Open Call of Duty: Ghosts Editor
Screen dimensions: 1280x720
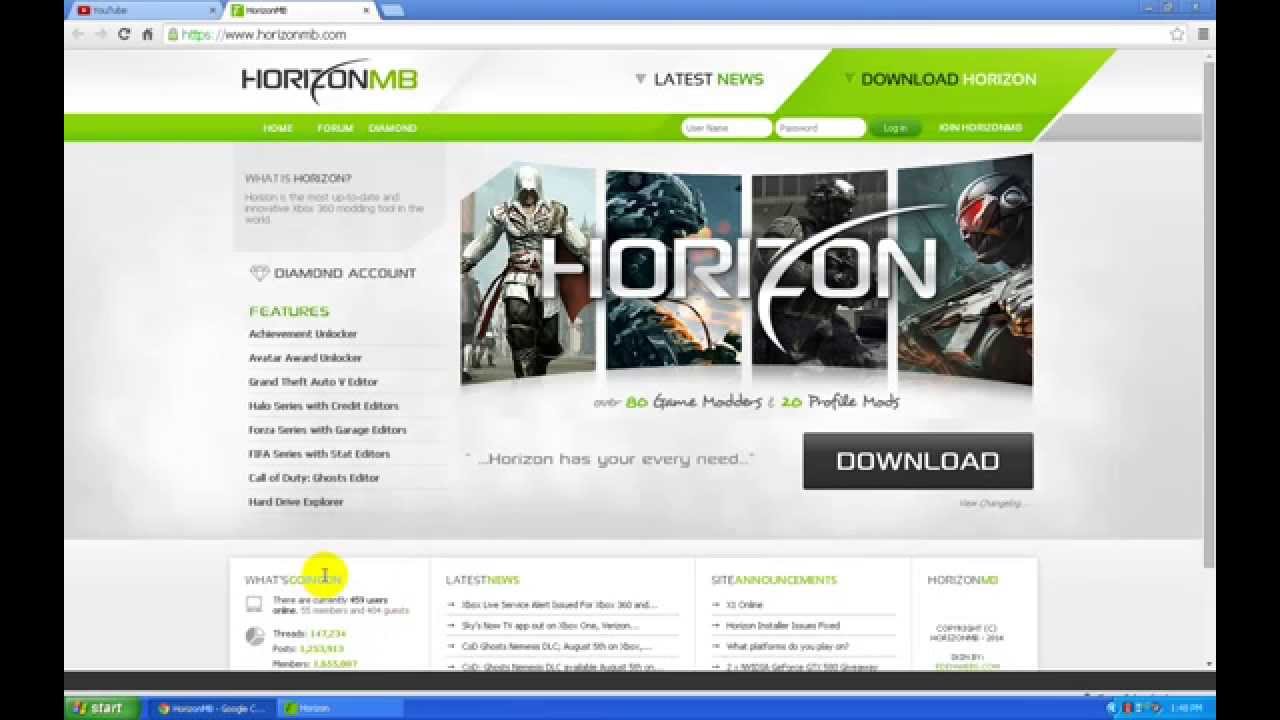point(314,478)
